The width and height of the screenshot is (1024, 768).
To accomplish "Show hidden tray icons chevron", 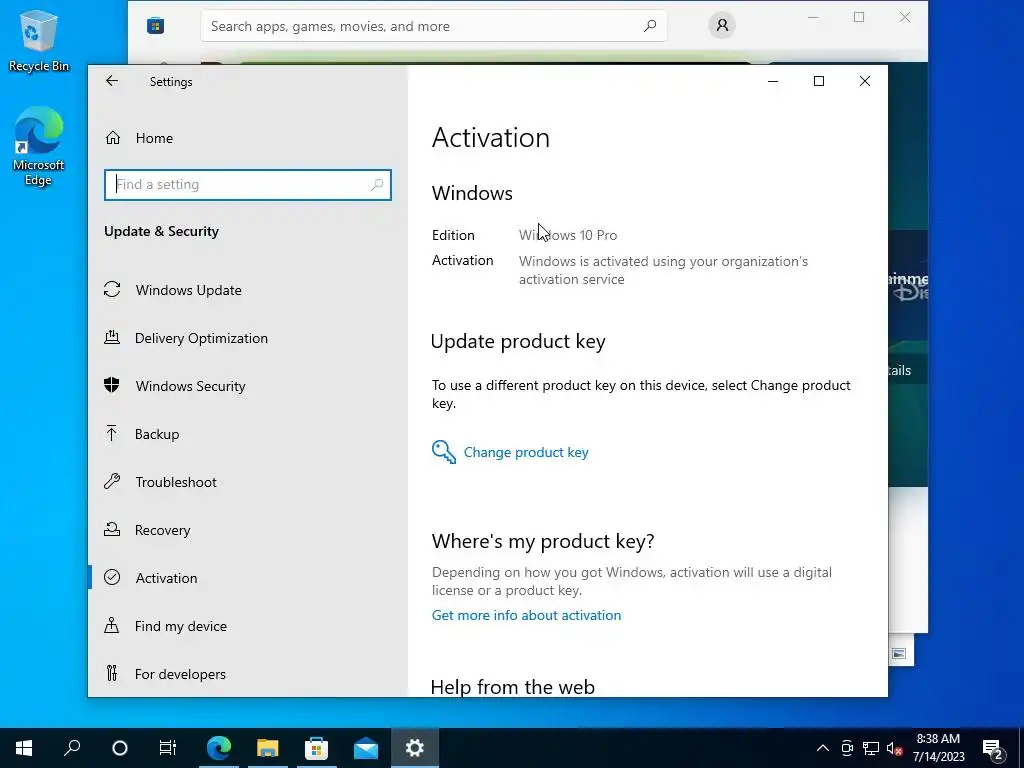I will click(823, 748).
